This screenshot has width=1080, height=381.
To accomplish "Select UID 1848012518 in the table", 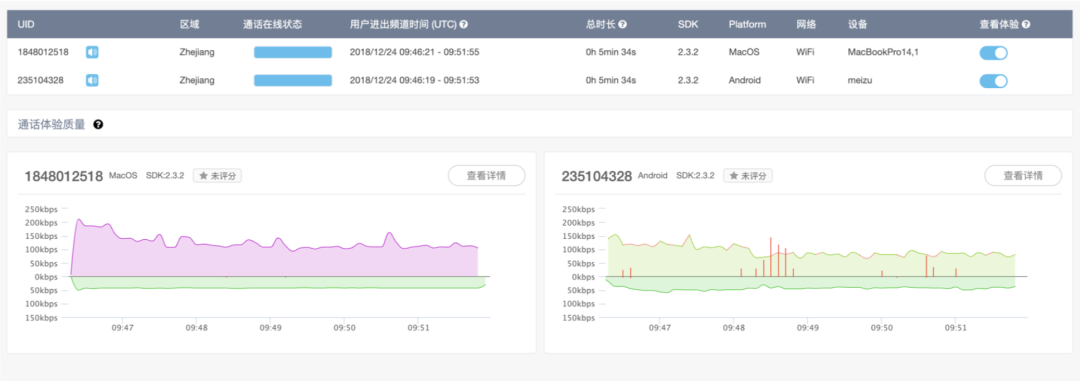I will [41, 52].
